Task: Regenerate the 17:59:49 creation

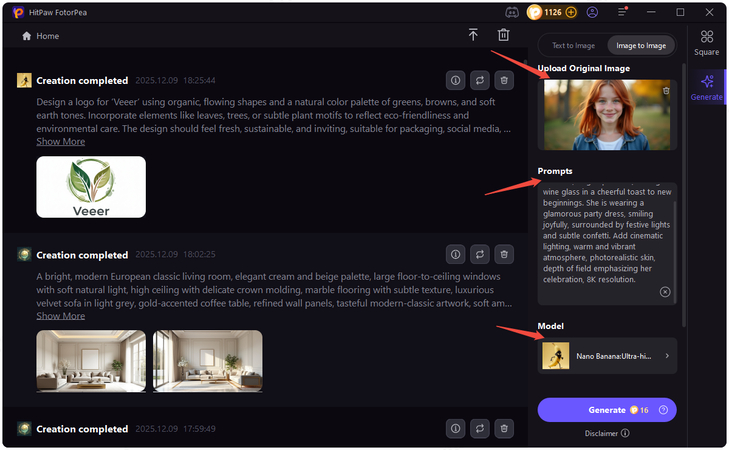Action: point(480,429)
